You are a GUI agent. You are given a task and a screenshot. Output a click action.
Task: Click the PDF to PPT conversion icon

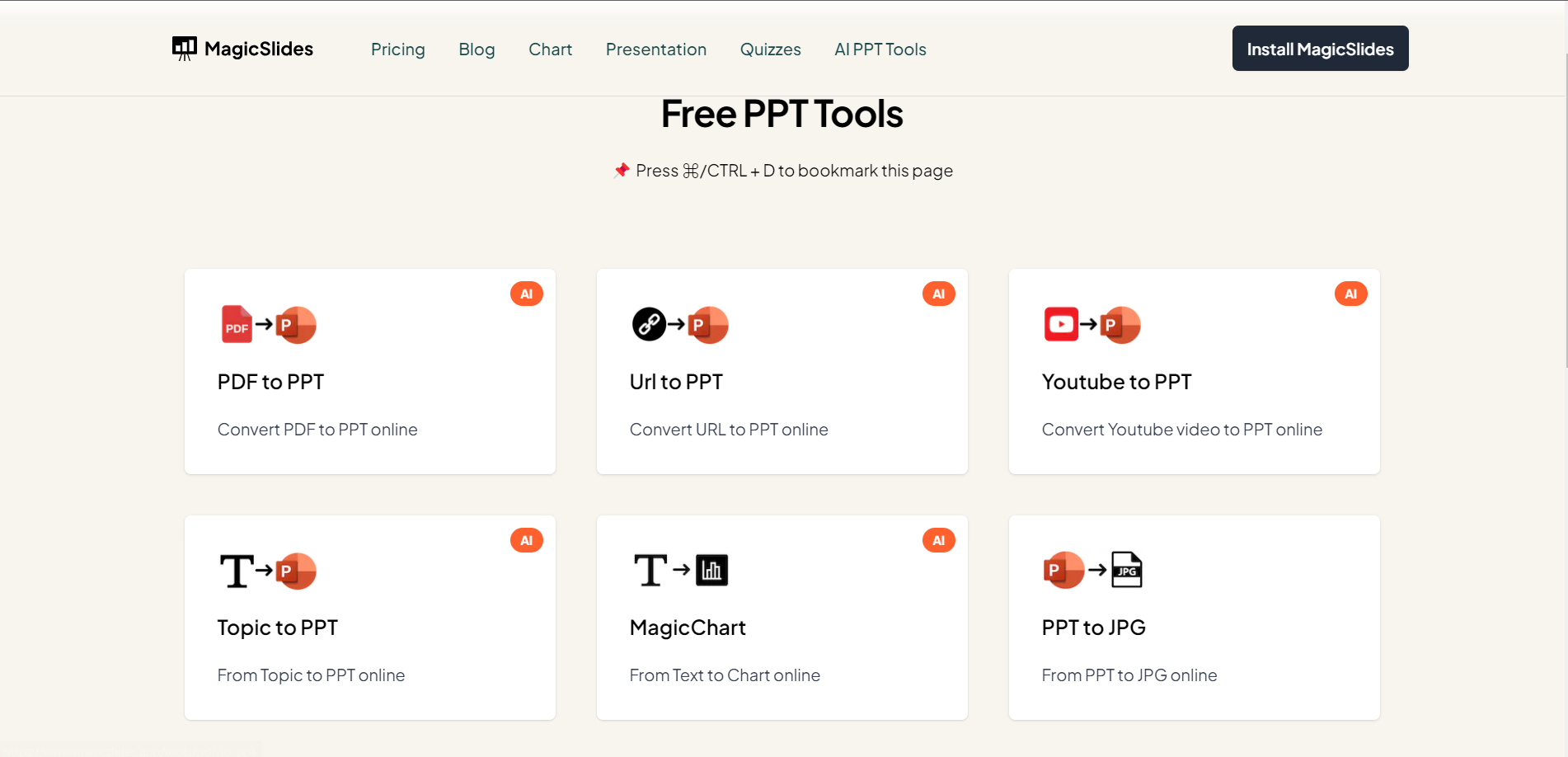(x=268, y=325)
